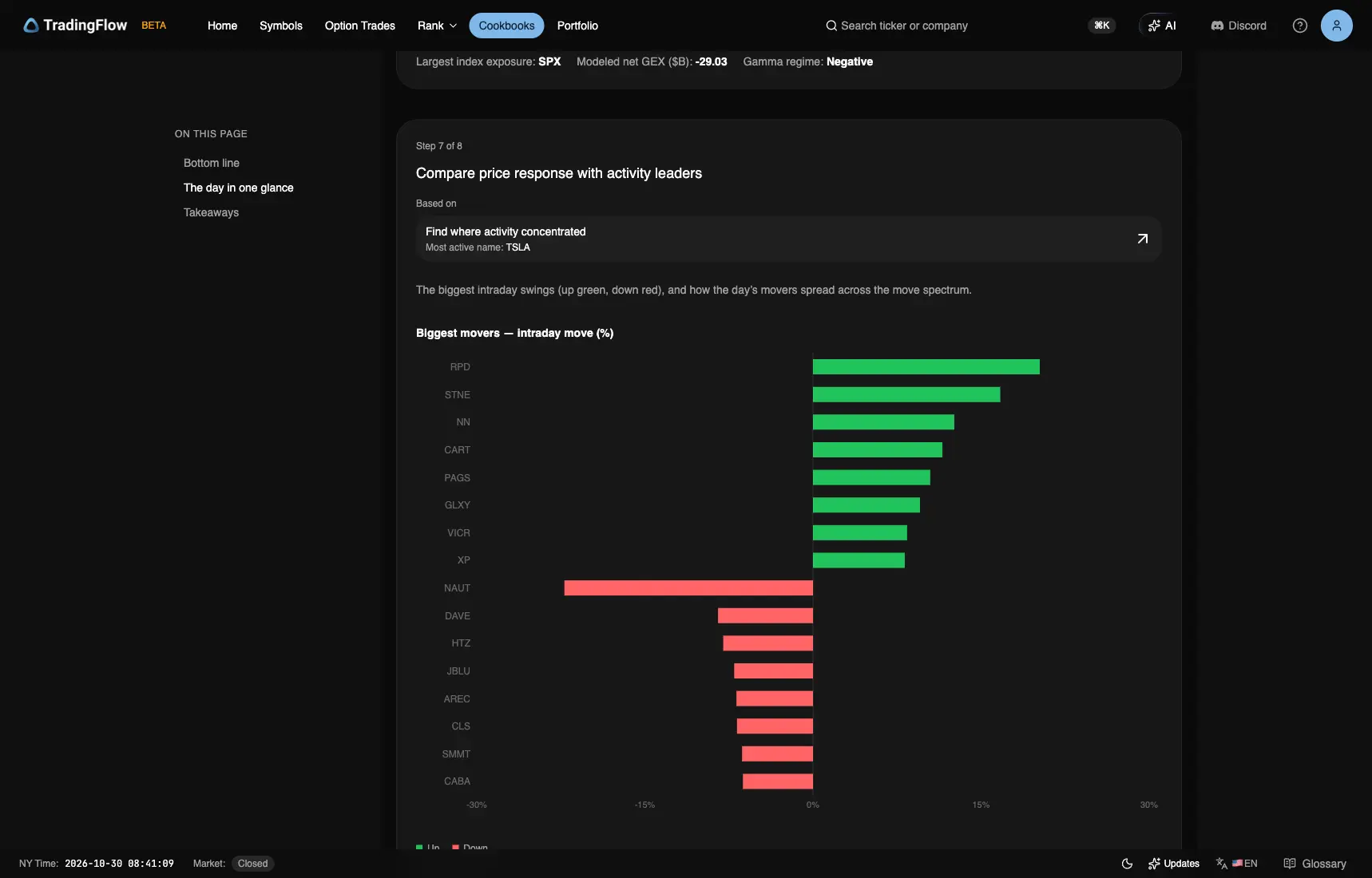
Task: Click the green CART bar
Action: coord(878,450)
